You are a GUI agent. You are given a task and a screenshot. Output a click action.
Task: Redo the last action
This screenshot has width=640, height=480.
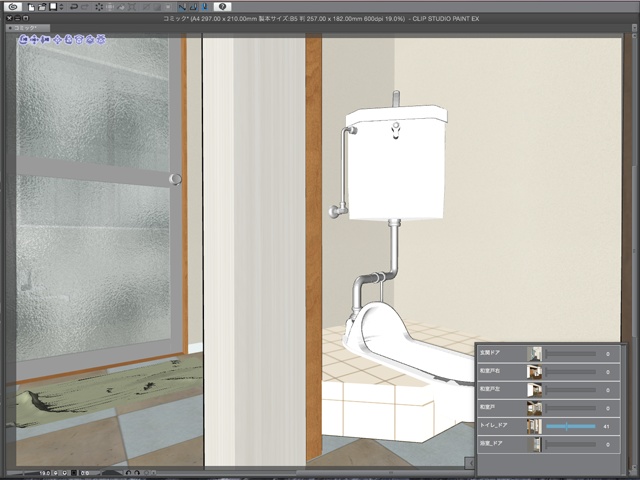click(85, 7)
